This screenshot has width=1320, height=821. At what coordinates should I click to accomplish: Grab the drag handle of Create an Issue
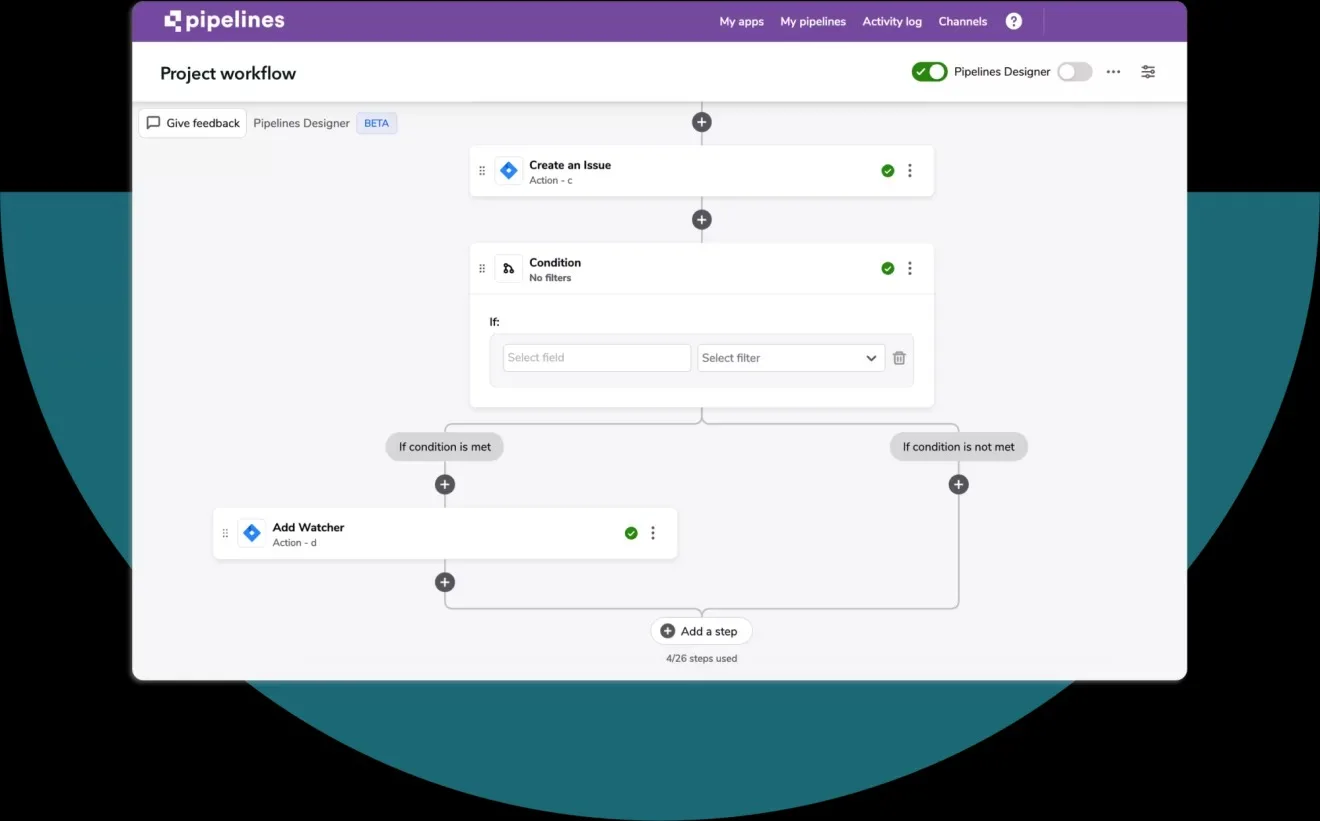click(482, 171)
